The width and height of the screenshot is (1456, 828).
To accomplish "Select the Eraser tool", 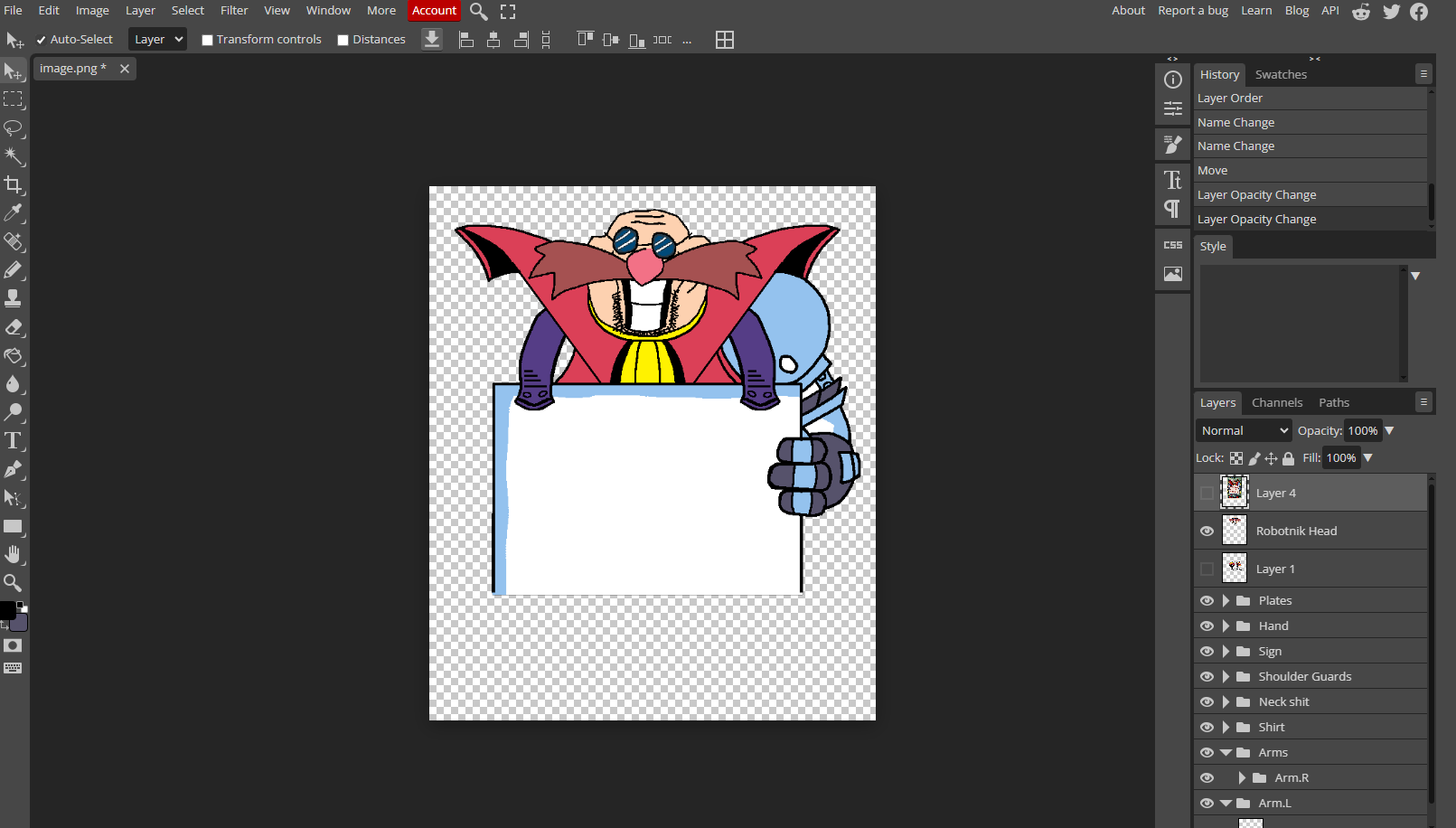I will click(x=14, y=327).
